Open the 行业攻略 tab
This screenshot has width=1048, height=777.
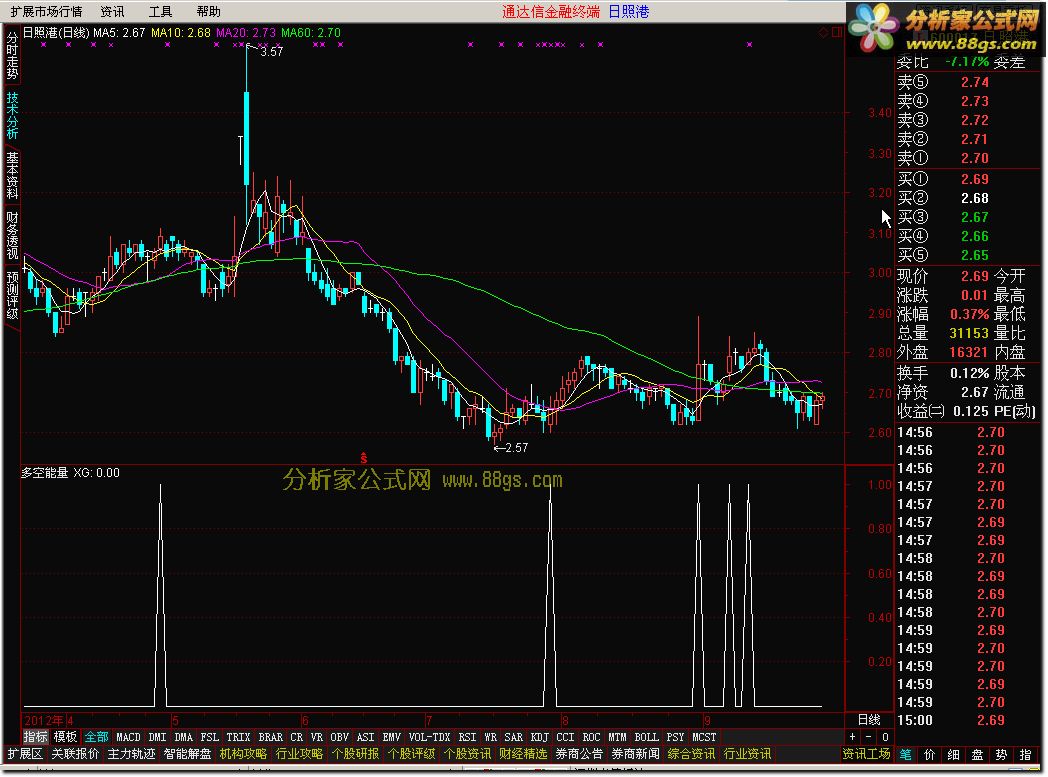point(299,754)
